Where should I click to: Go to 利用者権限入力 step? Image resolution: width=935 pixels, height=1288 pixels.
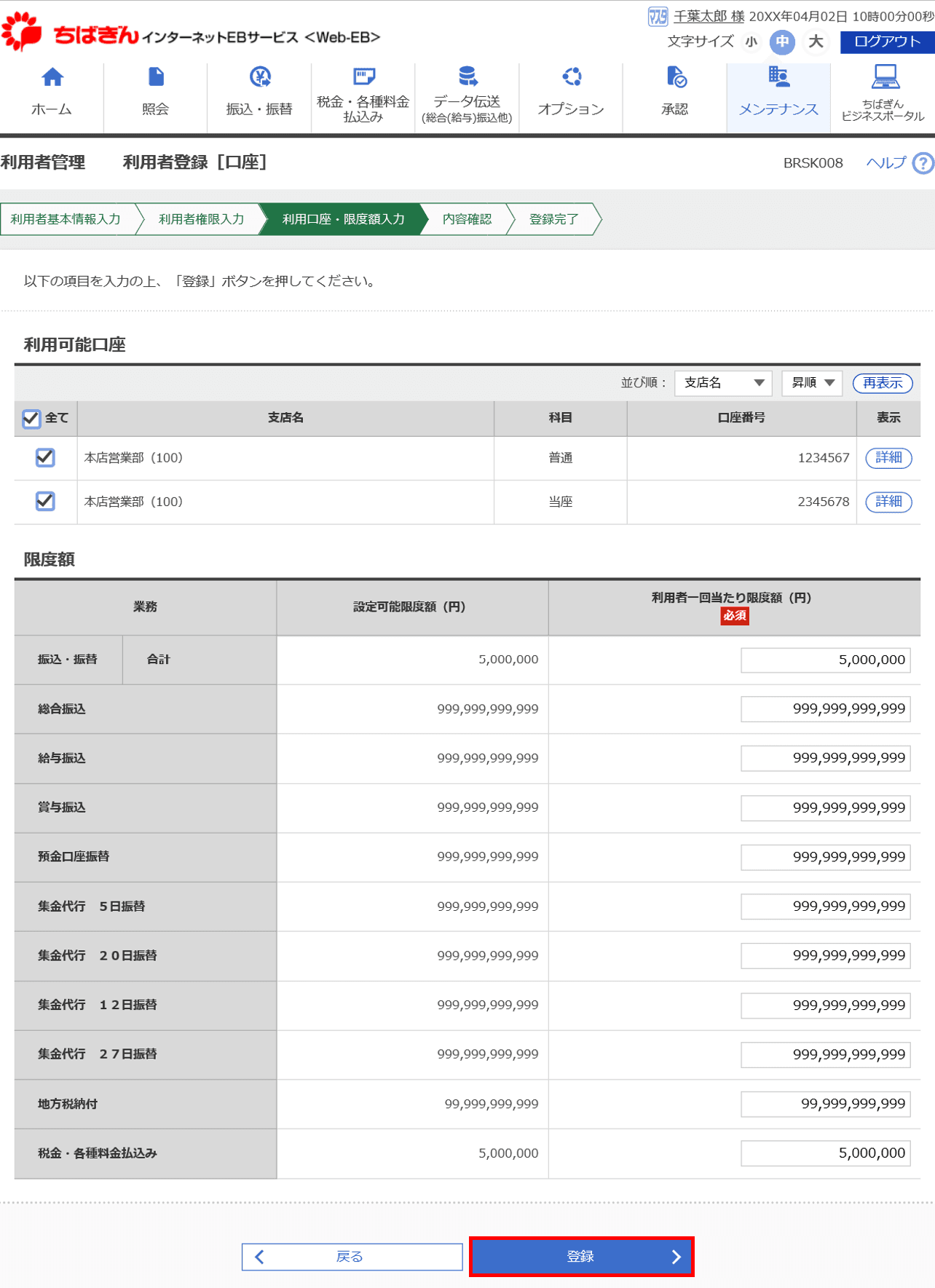click(201, 219)
